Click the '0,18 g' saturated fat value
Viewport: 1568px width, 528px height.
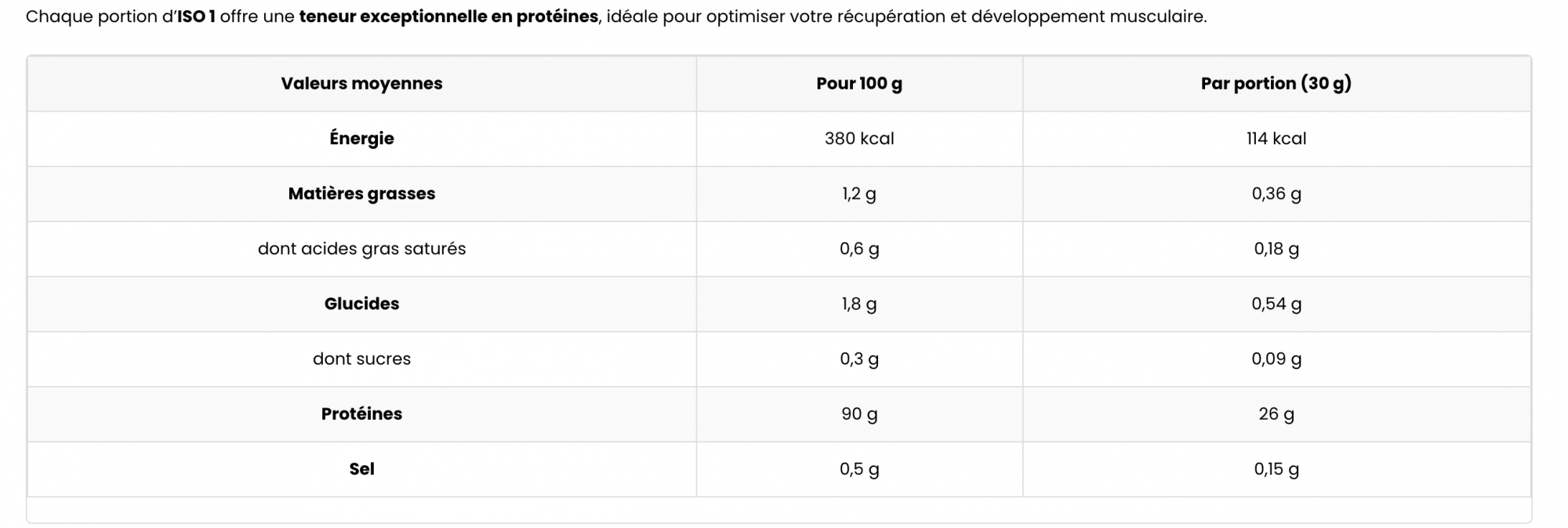(1276, 249)
